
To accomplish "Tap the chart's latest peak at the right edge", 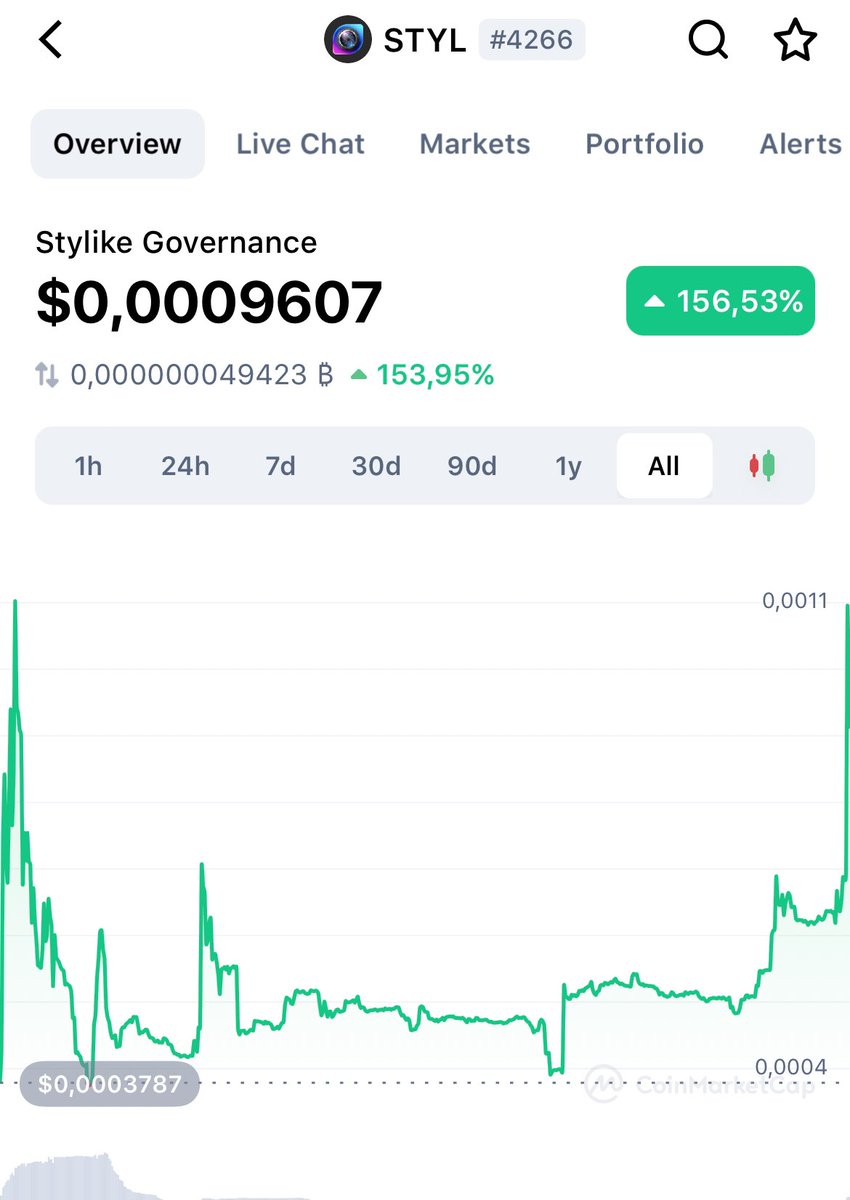I will click(846, 607).
